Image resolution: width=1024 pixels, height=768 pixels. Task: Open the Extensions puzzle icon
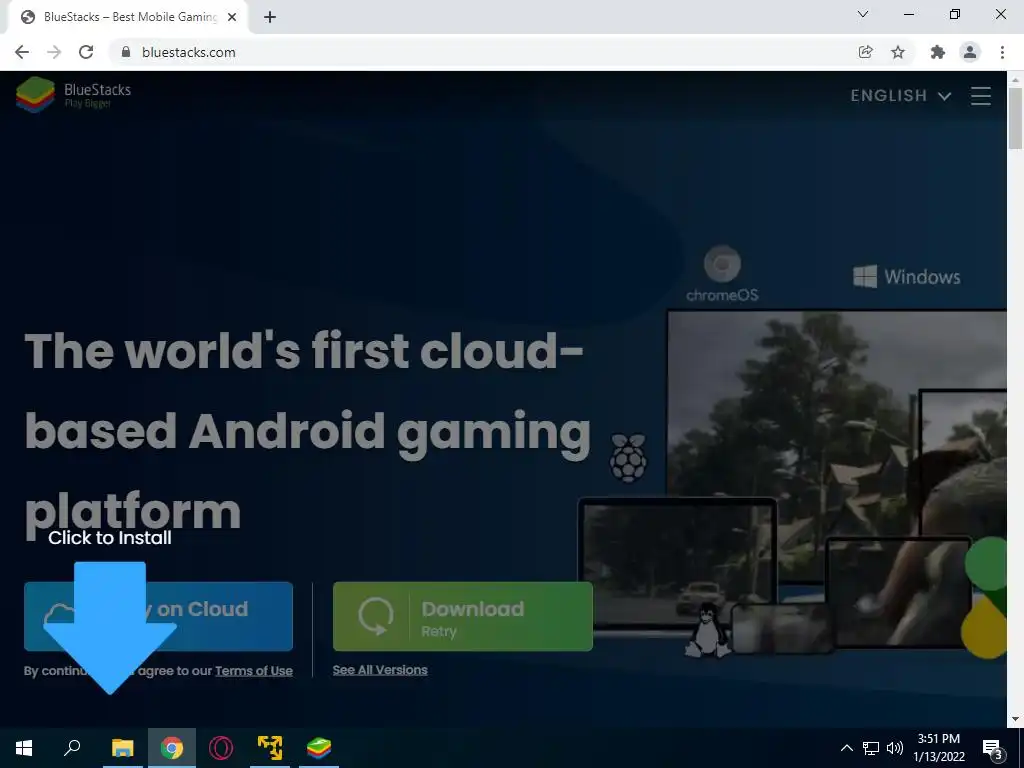[938, 52]
